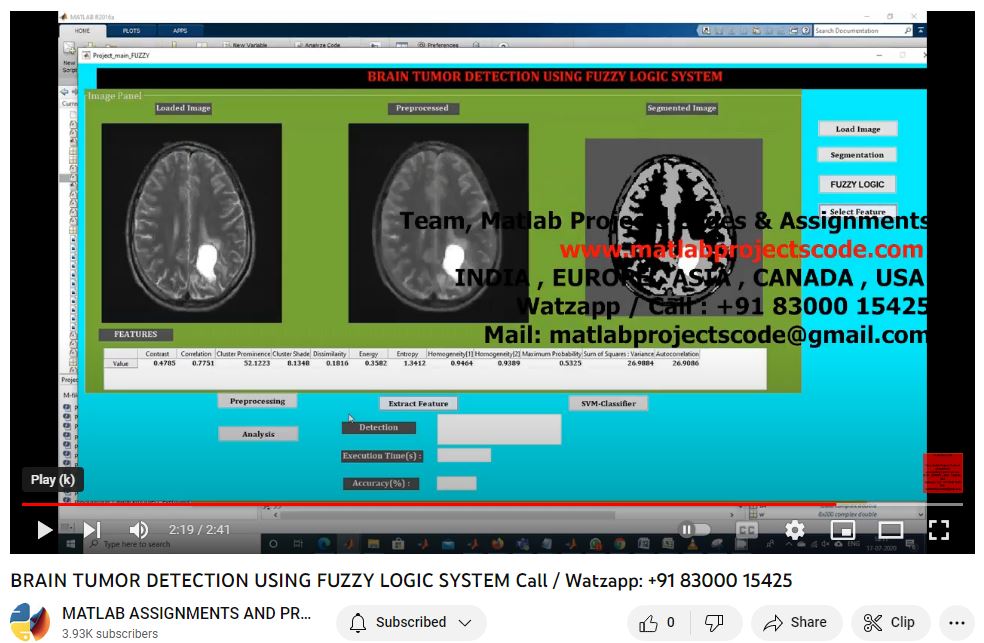This screenshot has width=984, height=643.
Task: Enter full screen mode
Action: click(938, 530)
